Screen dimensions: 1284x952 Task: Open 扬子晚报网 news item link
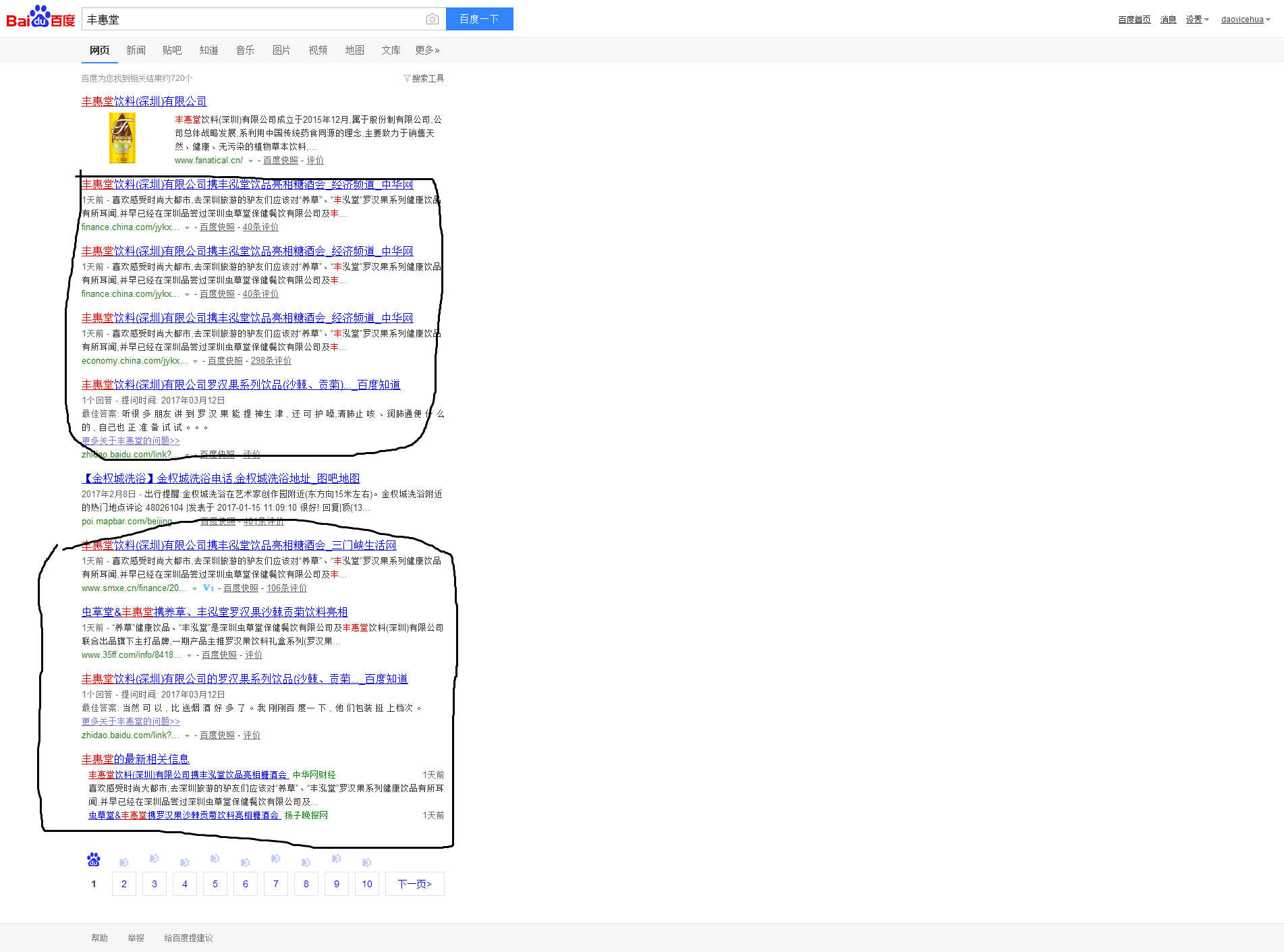184,815
